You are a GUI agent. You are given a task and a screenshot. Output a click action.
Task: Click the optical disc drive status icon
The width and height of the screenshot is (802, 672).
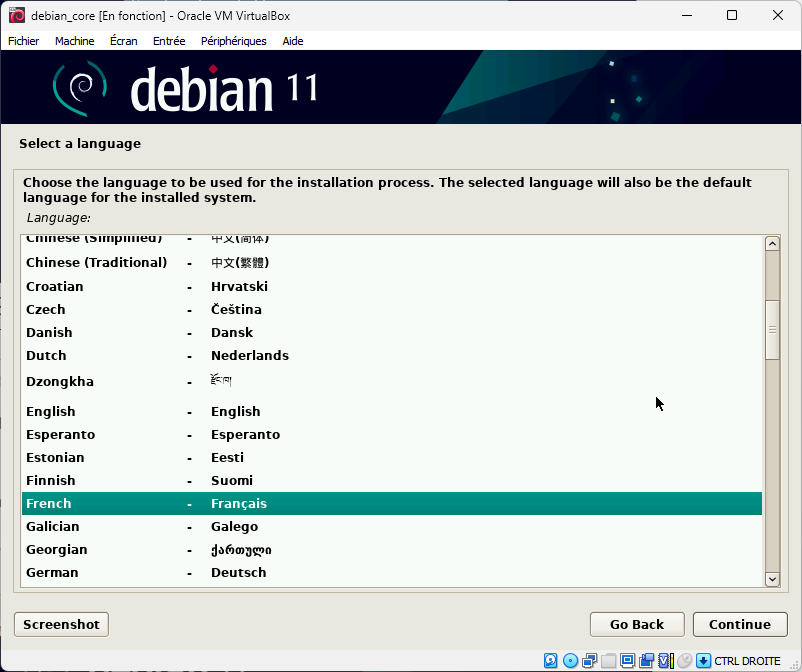click(x=570, y=660)
